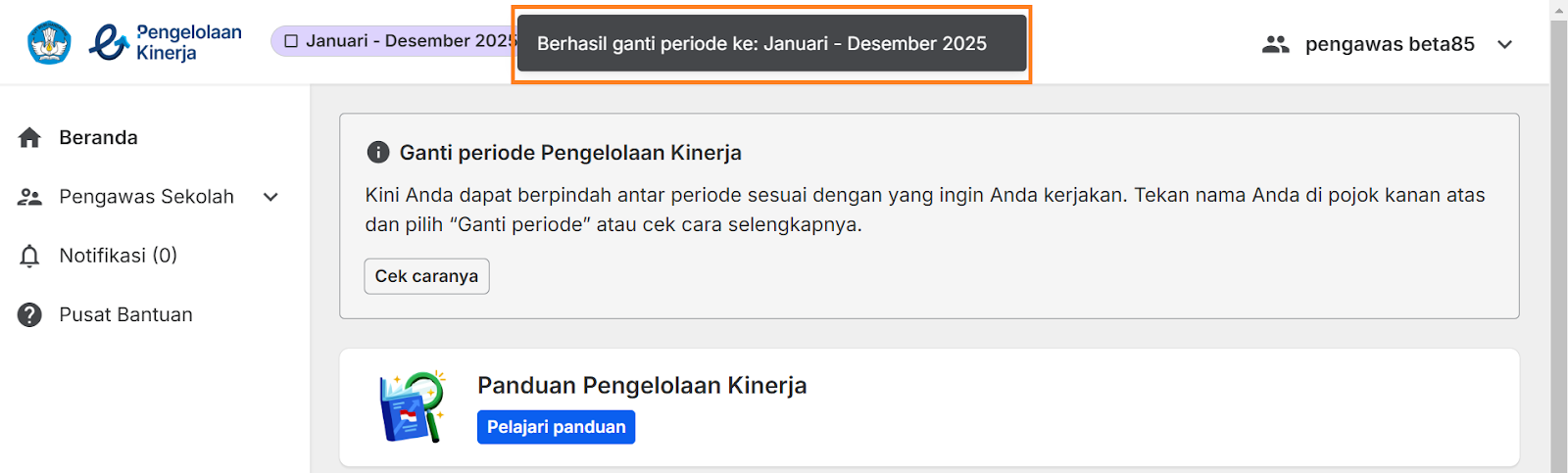Expand the Pengawas Sekolah sidebar chevron

pyautogui.click(x=271, y=197)
